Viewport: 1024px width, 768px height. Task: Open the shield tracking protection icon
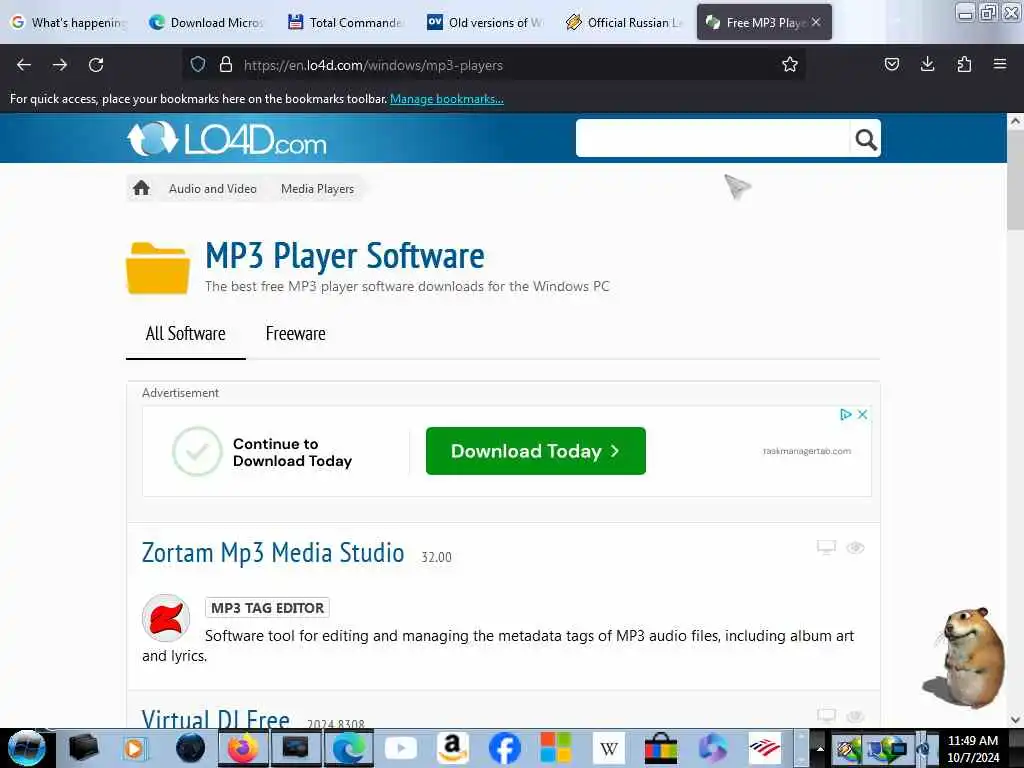click(198, 64)
